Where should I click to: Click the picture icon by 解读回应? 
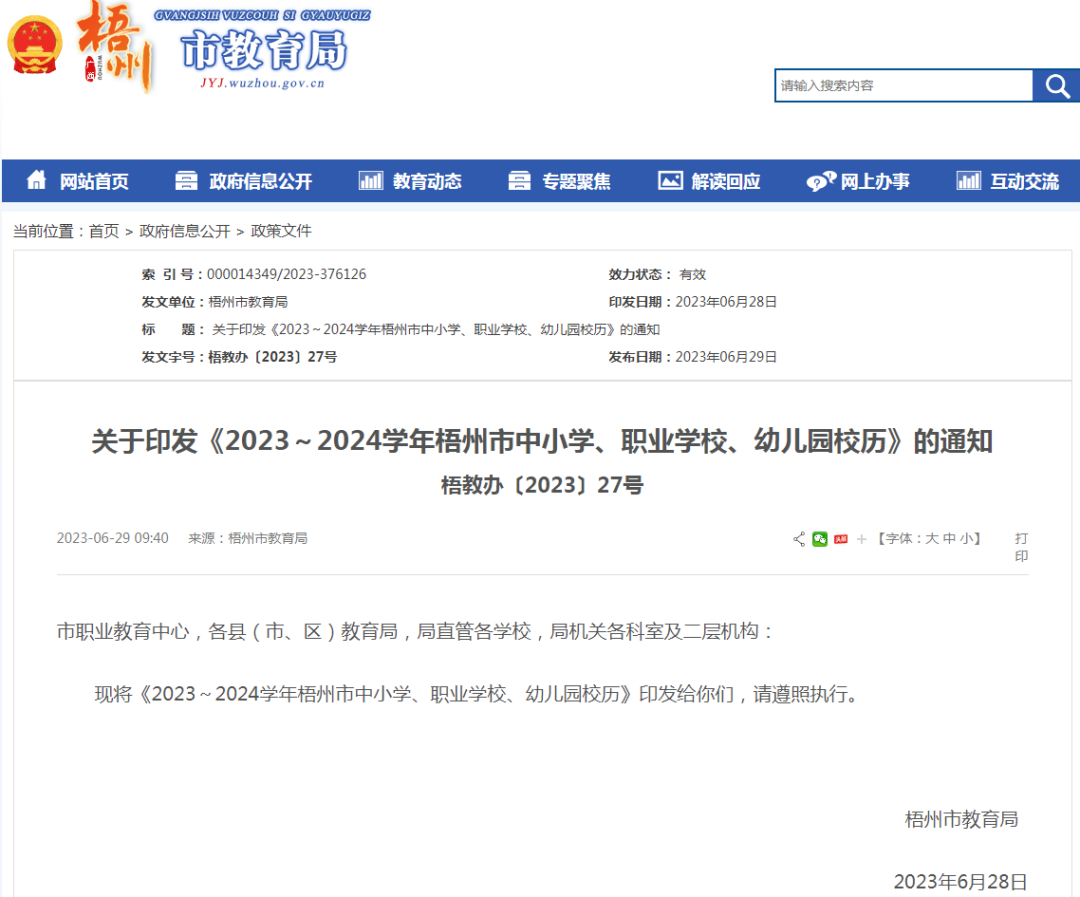(x=670, y=181)
